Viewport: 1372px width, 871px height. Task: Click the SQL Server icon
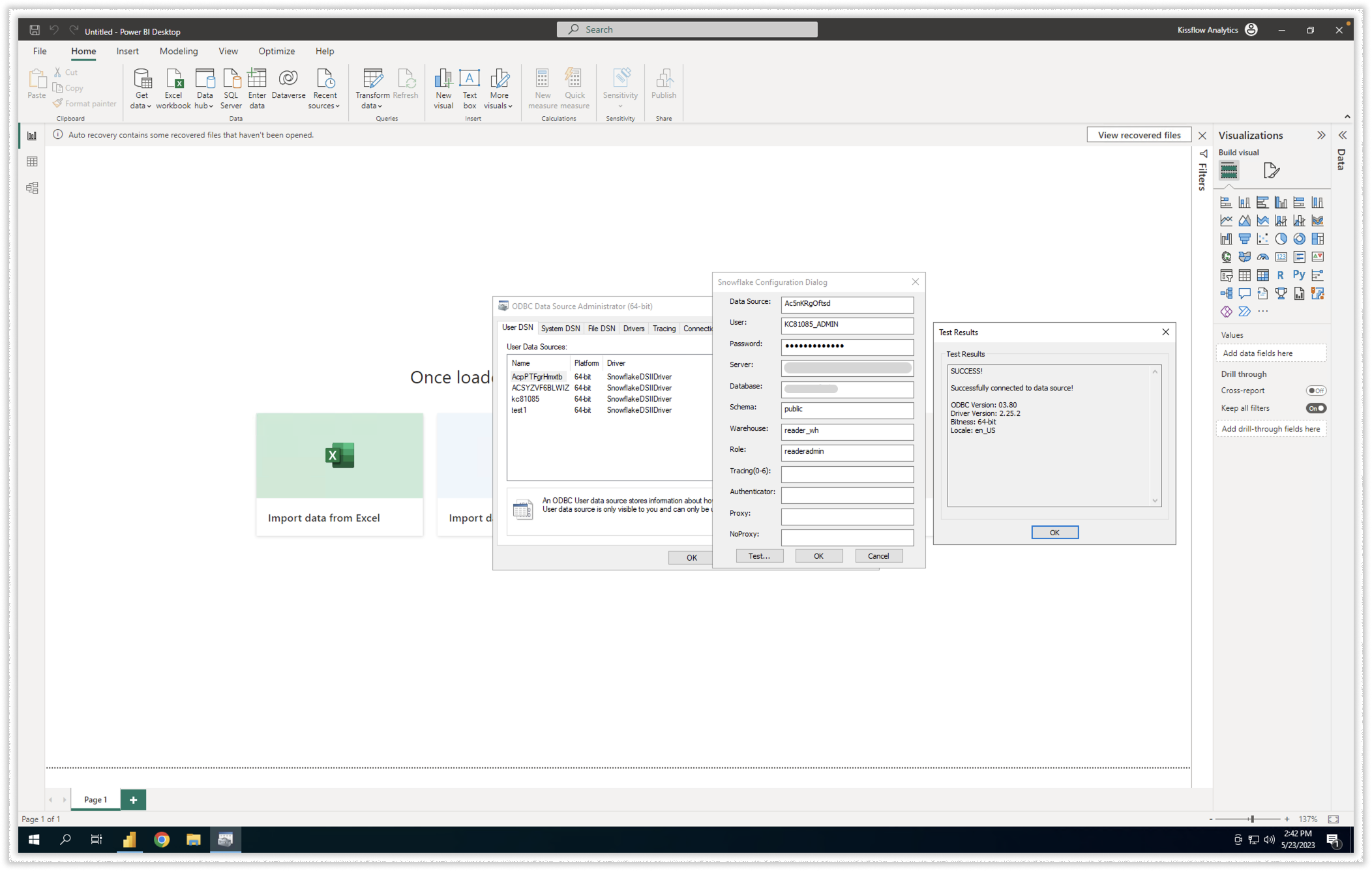231,89
